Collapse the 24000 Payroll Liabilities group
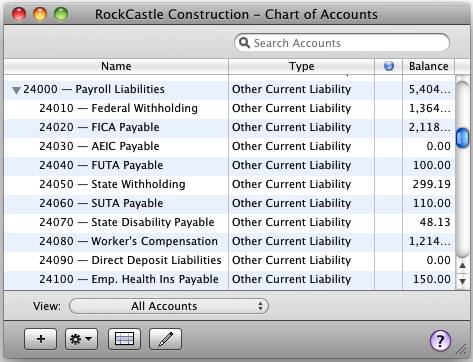The image size is (473, 362). click(x=16, y=90)
